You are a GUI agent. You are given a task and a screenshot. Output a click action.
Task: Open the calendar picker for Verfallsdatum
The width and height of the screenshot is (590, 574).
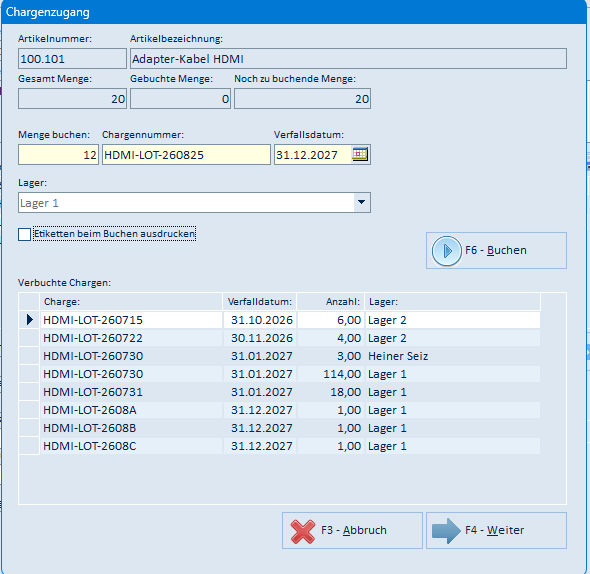point(360,154)
